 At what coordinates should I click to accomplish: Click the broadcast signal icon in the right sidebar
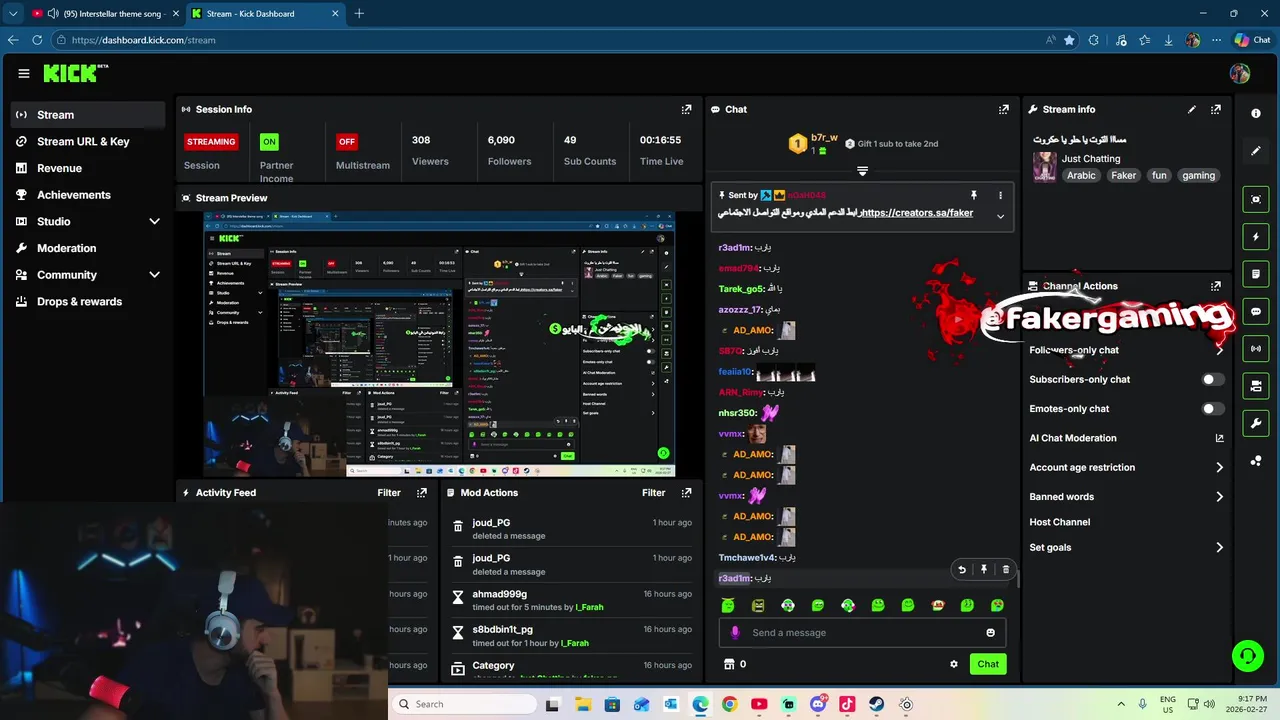coord(1256,348)
